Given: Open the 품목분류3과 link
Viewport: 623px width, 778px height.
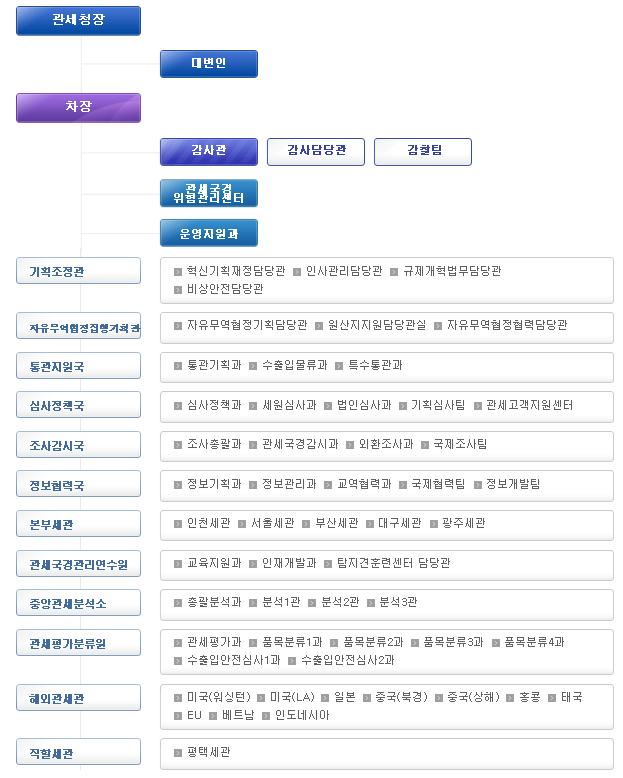Looking at the screenshot, I should pos(453,642).
